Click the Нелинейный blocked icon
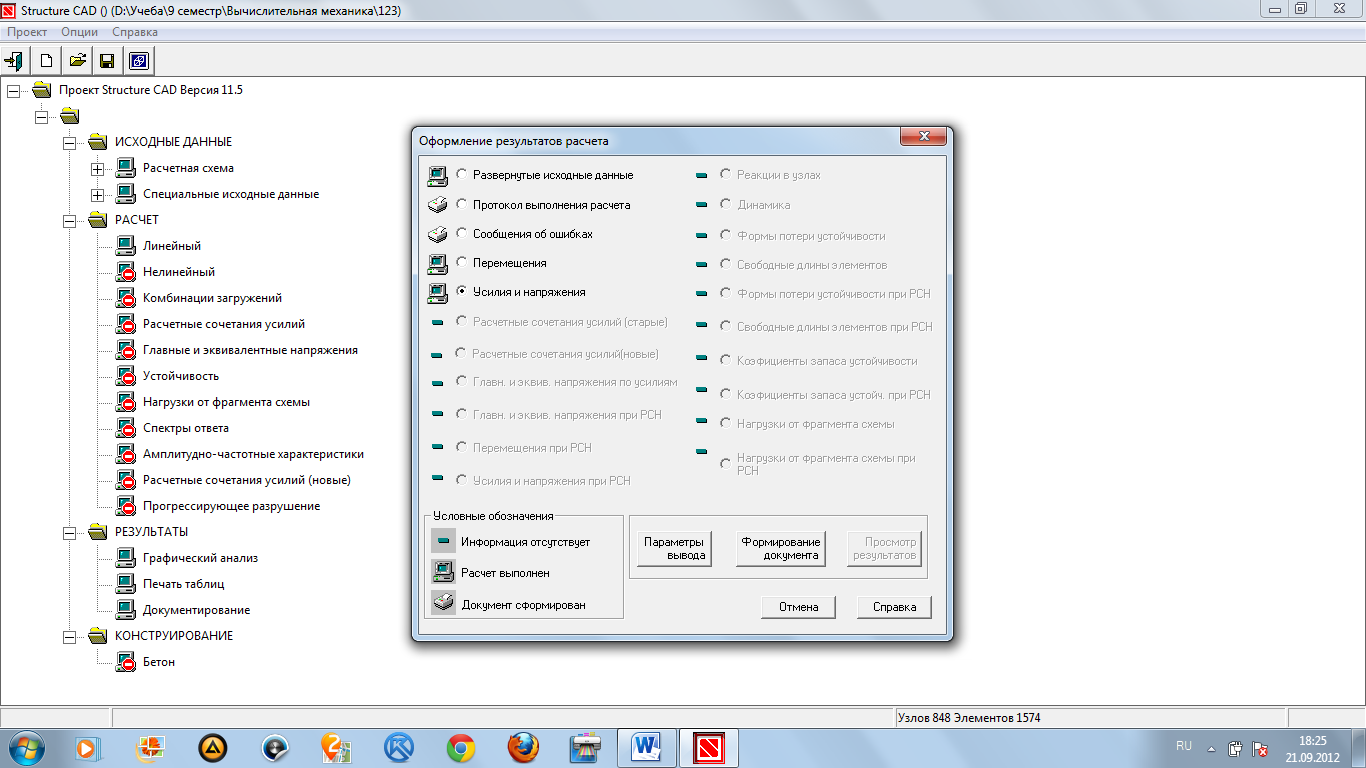 coord(125,272)
